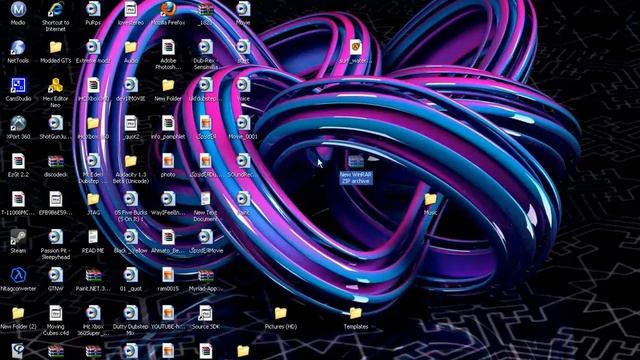Click the info_pamphlet archive icon
Screen dimensions: 640x360
168,123
